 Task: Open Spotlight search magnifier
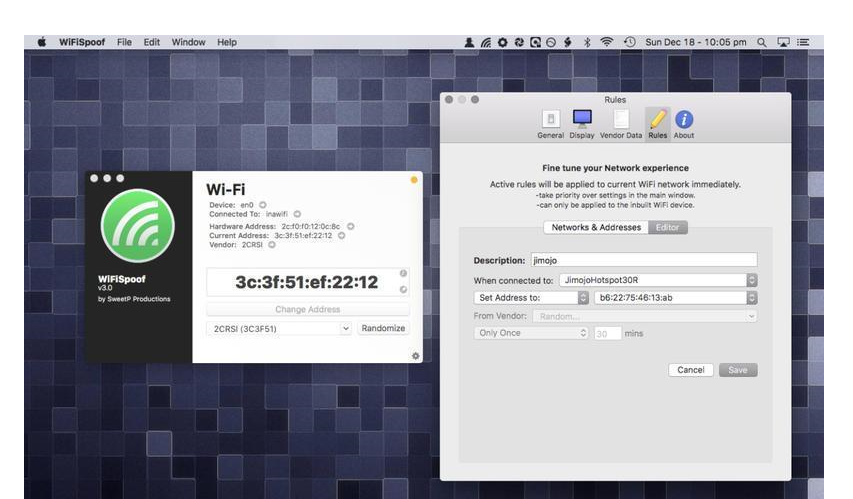[762, 42]
